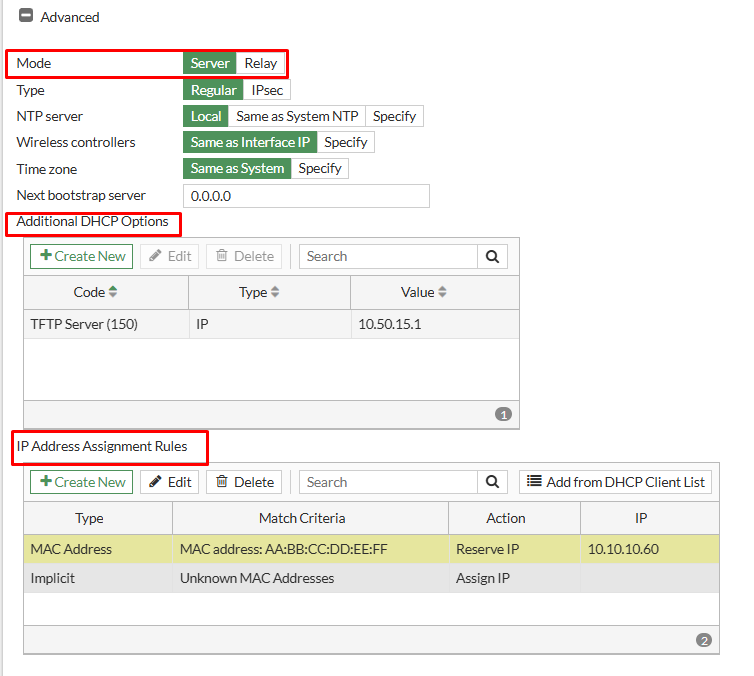Viewport: 754px width, 676px height.
Task: Create New additional DHCP option
Action: click(82, 256)
